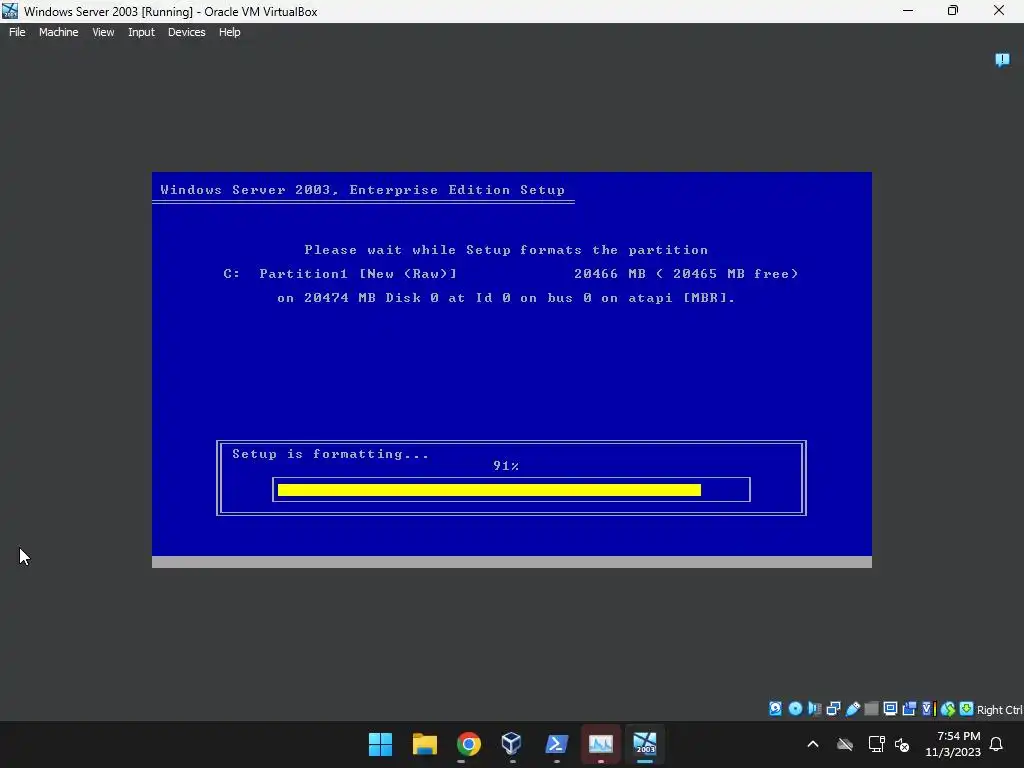Viewport: 1024px width, 768px height.
Task: Click the muted volume tray icon
Action: click(903, 744)
